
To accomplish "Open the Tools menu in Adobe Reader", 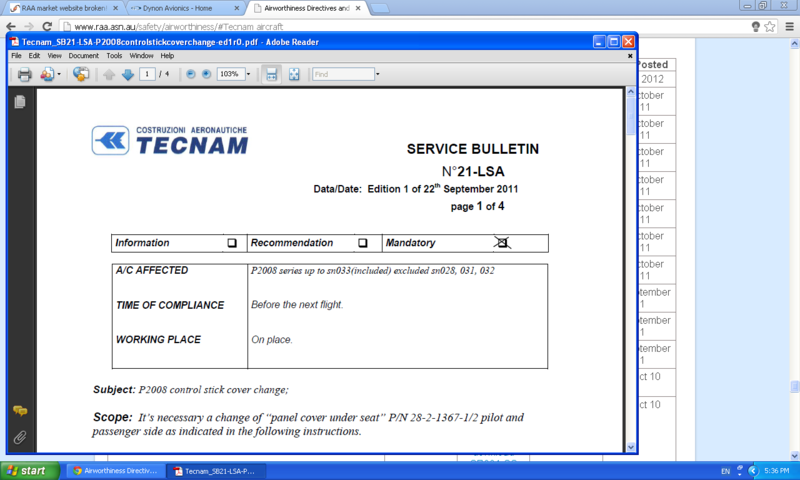I will pyautogui.click(x=114, y=56).
